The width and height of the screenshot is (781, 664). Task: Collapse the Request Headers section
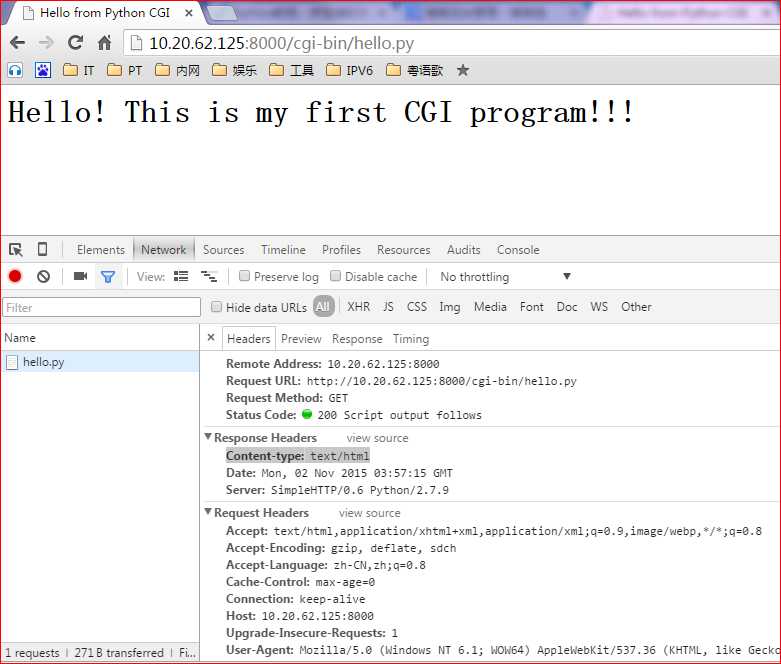(208, 512)
